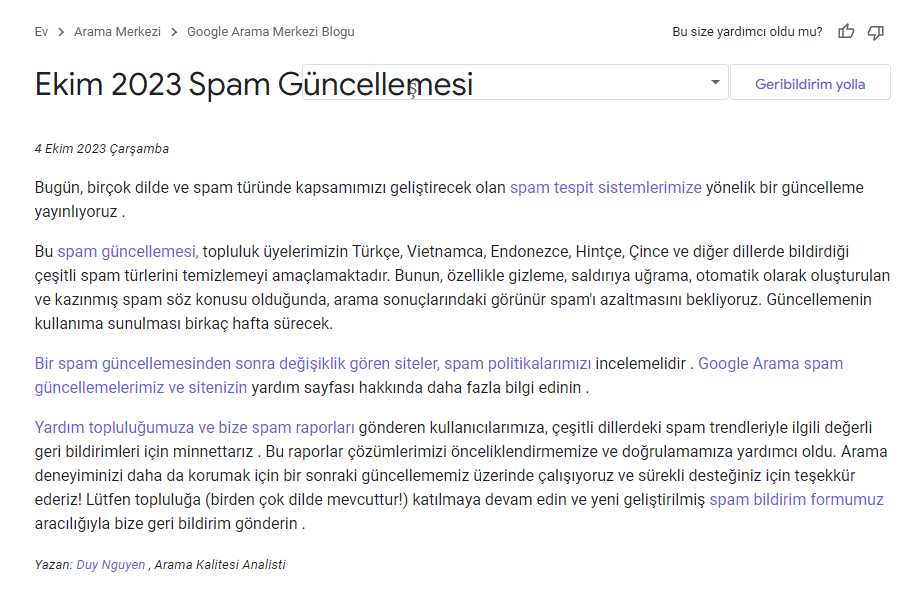The width and height of the screenshot is (921, 589).
Task: Open the spam bildirim formumuz link
Action: (x=796, y=500)
